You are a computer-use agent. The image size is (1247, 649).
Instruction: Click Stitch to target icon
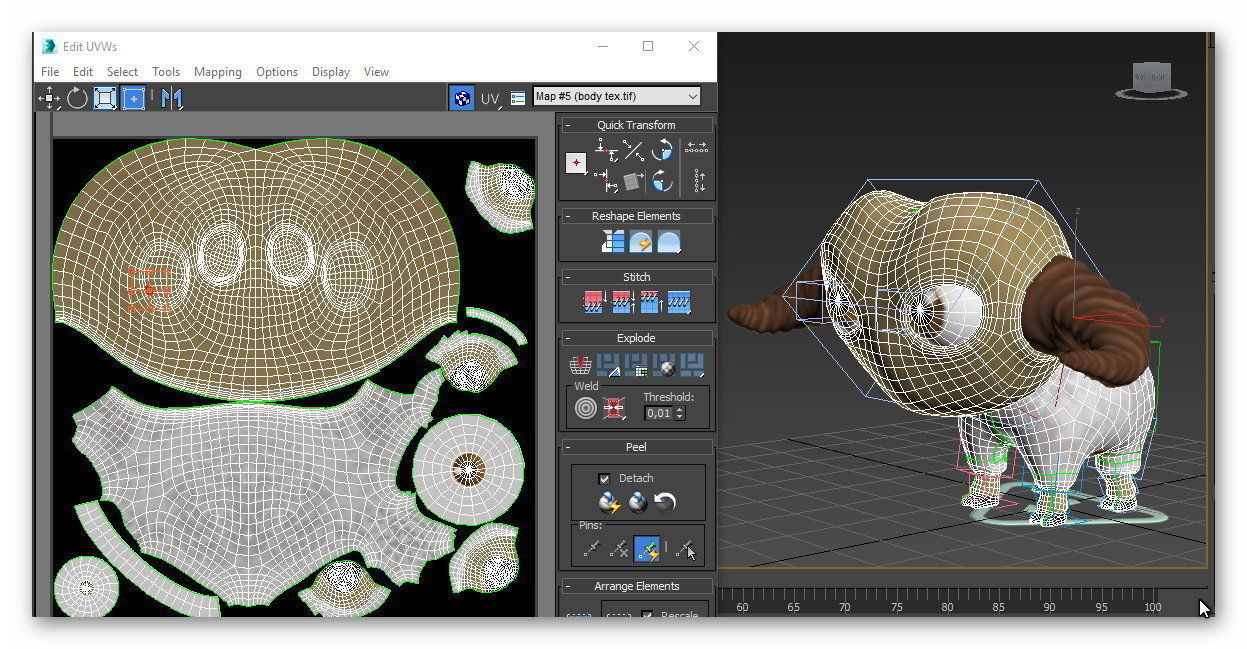tap(594, 302)
